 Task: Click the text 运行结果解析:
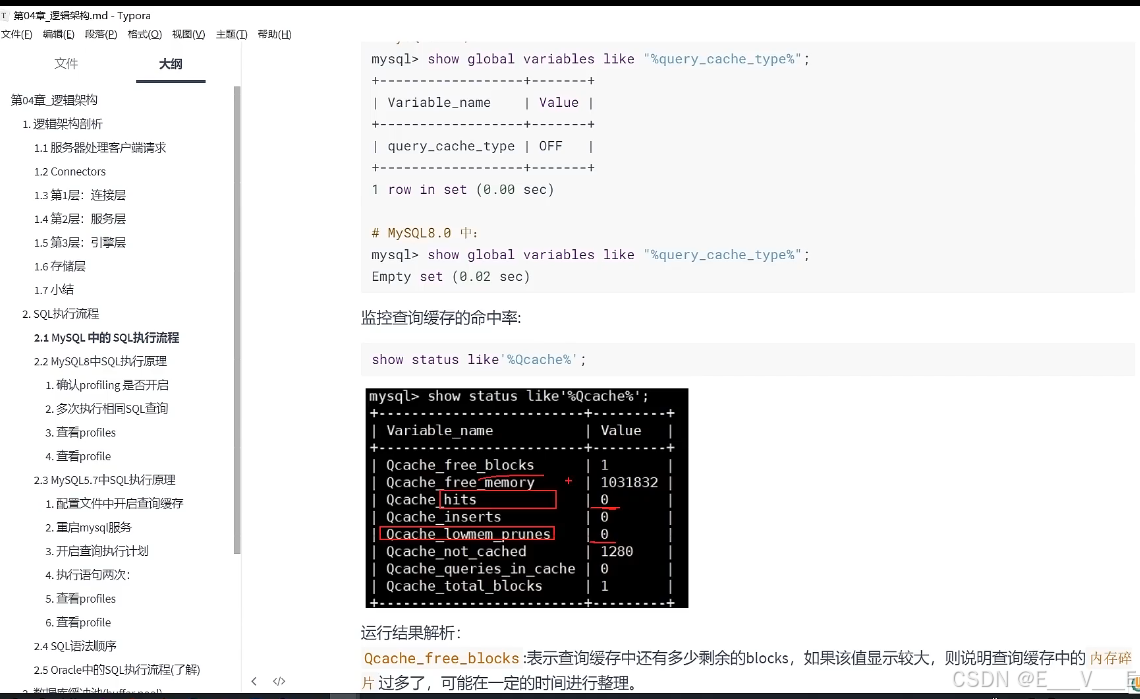tap(411, 633)
